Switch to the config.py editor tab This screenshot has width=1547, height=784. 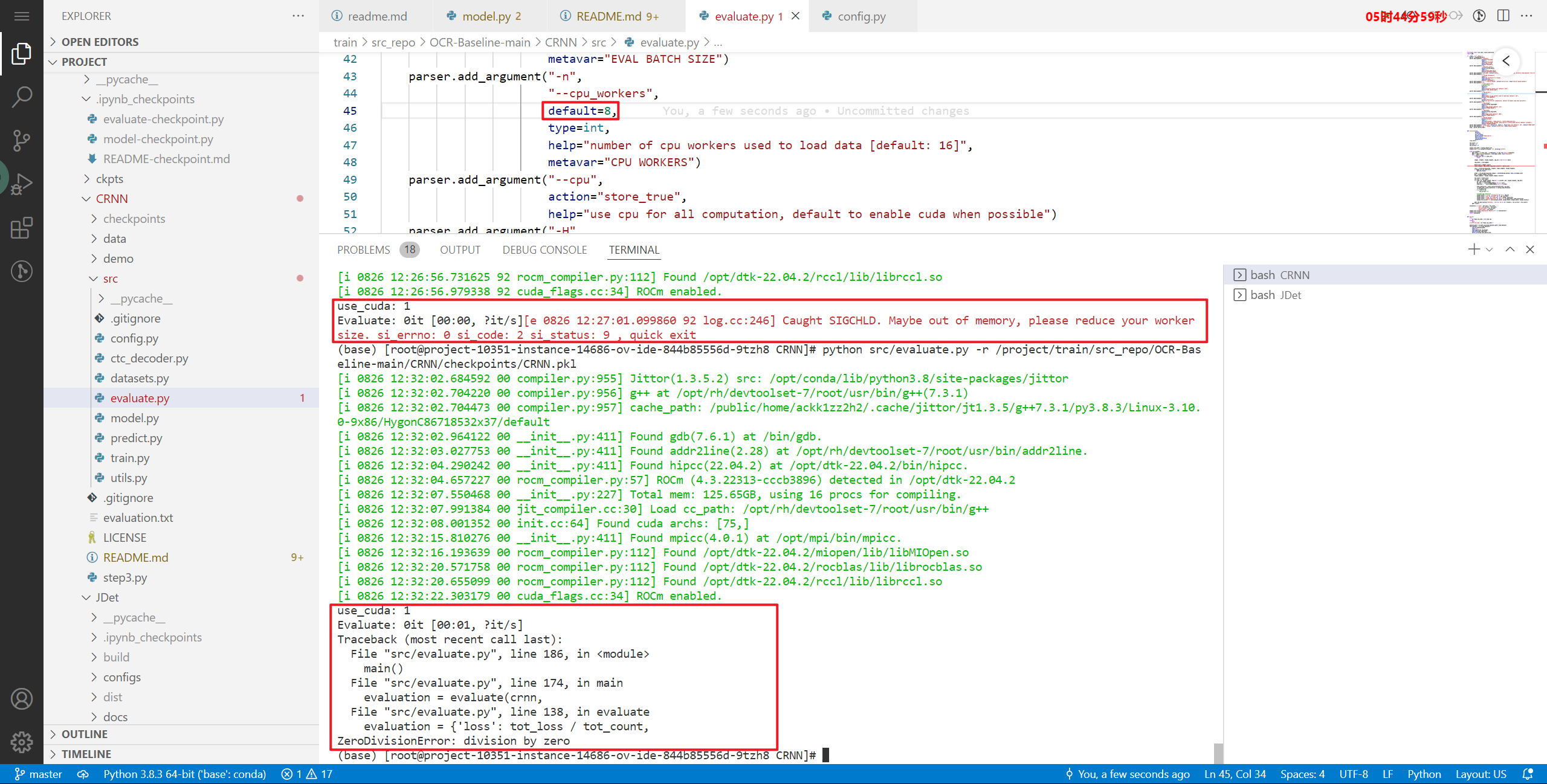pos(861,16)
